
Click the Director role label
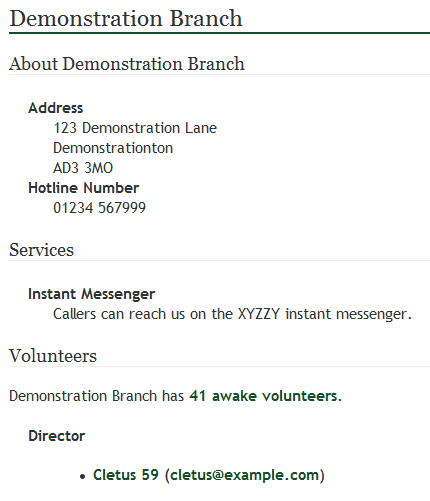[57, 436]
